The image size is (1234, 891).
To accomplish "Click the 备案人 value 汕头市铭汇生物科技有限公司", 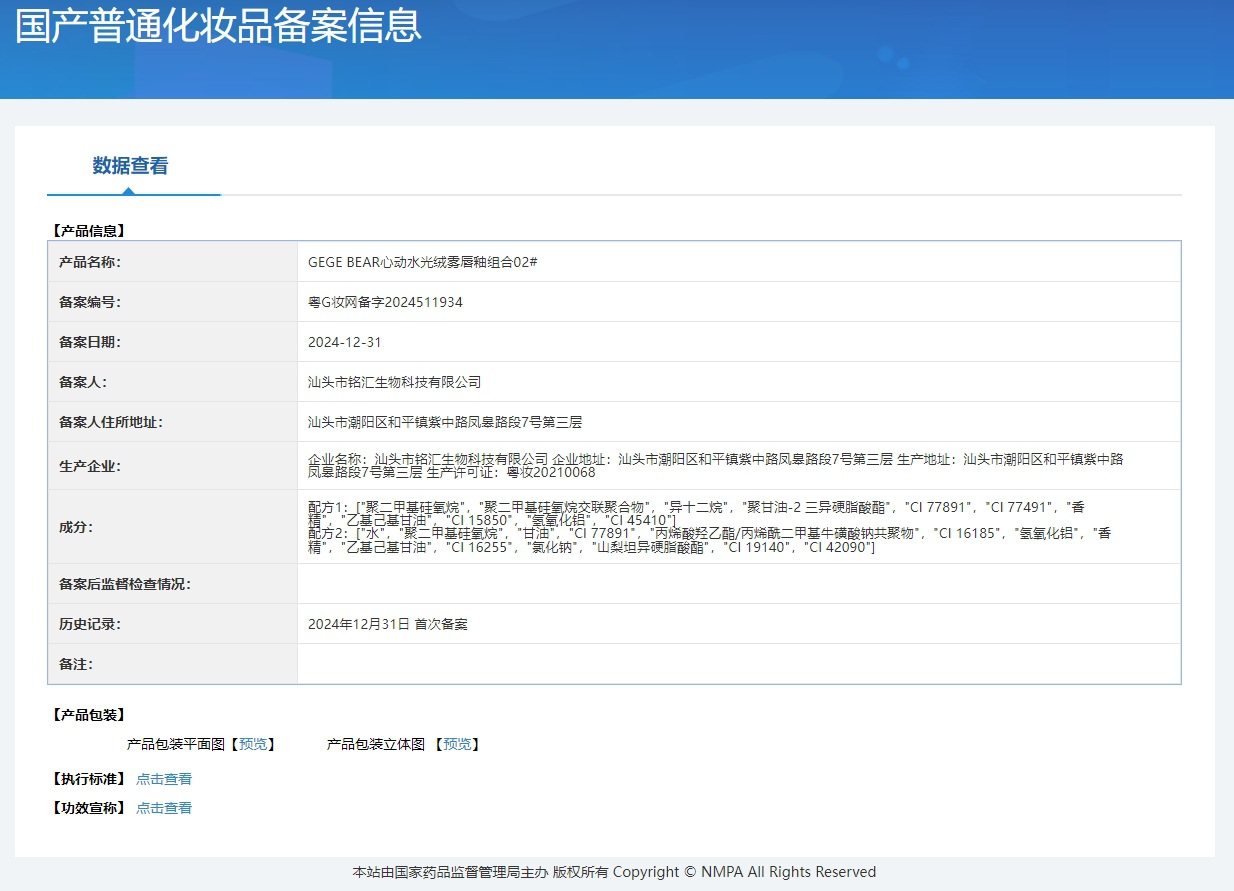I will tap(395, 382).
